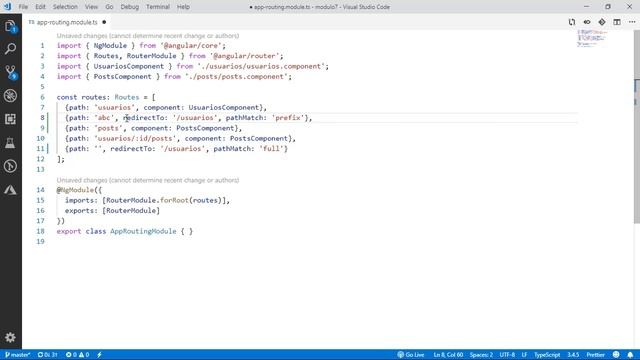Open the Edit menu
This screenshot has height=360, width=640.
tap(40, 7)
